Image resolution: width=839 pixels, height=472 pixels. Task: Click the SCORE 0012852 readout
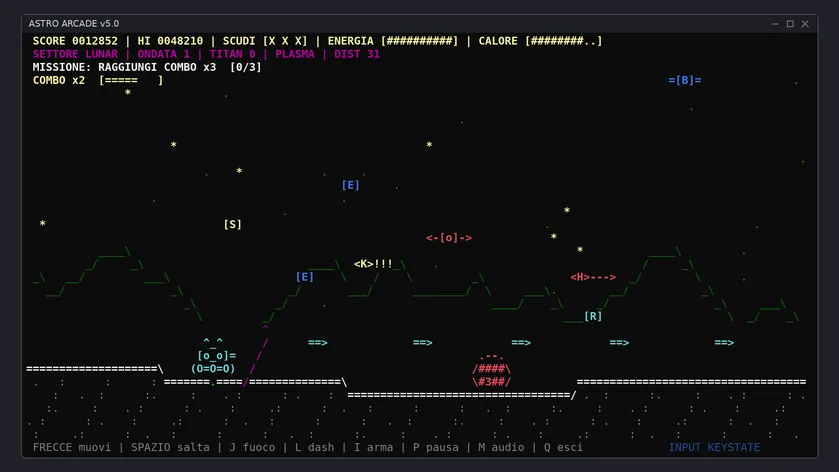75,41
